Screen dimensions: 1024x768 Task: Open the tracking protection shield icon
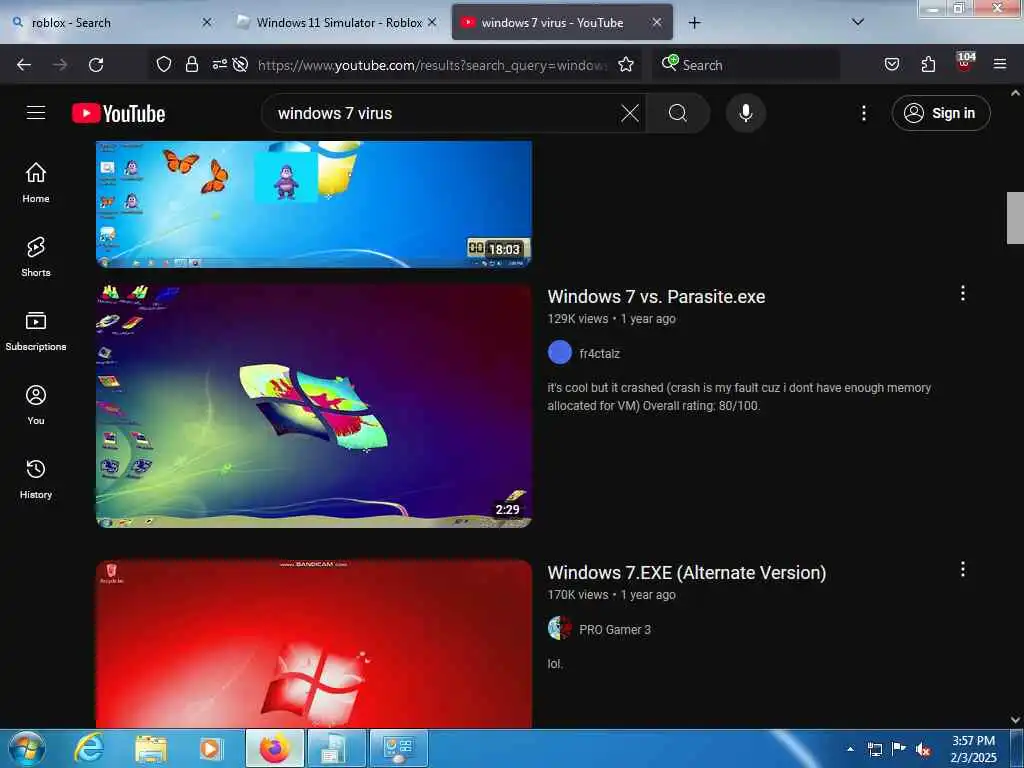click(x=164, y=64)
